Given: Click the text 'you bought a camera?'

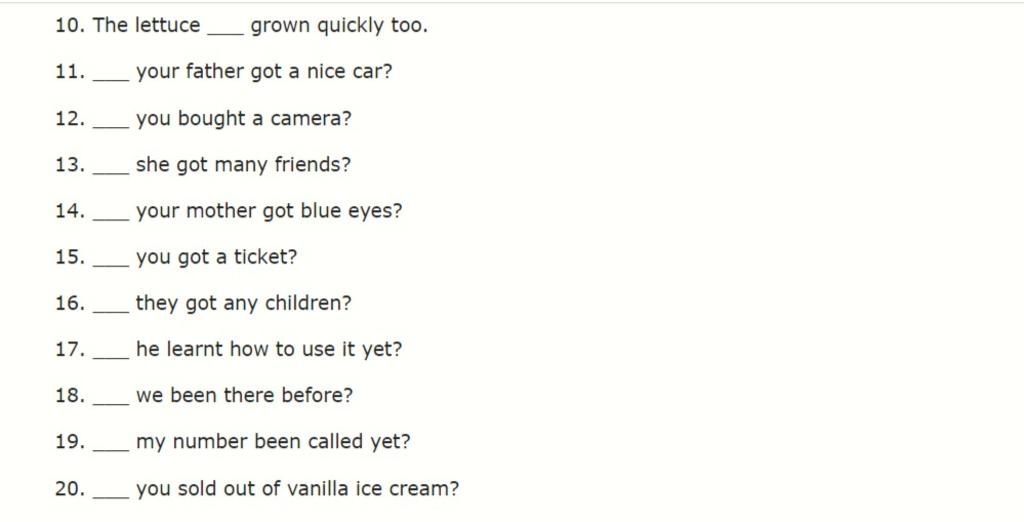Looking at the screenshot, I should [x=244, y=119].
